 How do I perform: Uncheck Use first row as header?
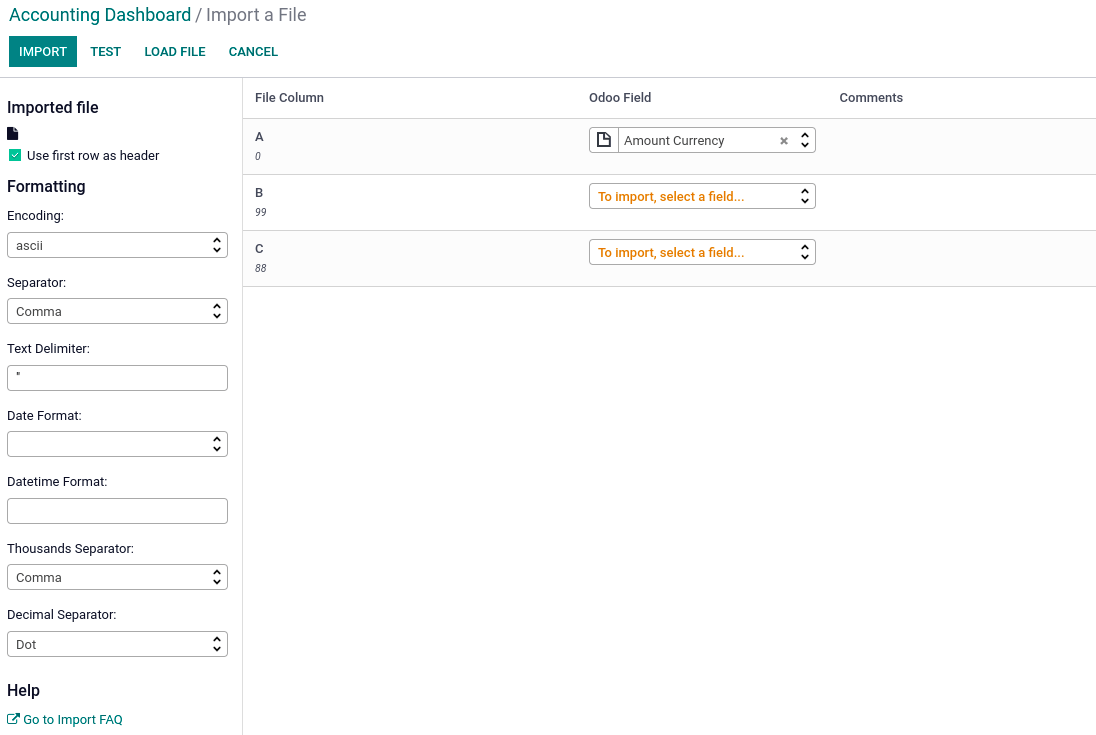tap(14, 155)
